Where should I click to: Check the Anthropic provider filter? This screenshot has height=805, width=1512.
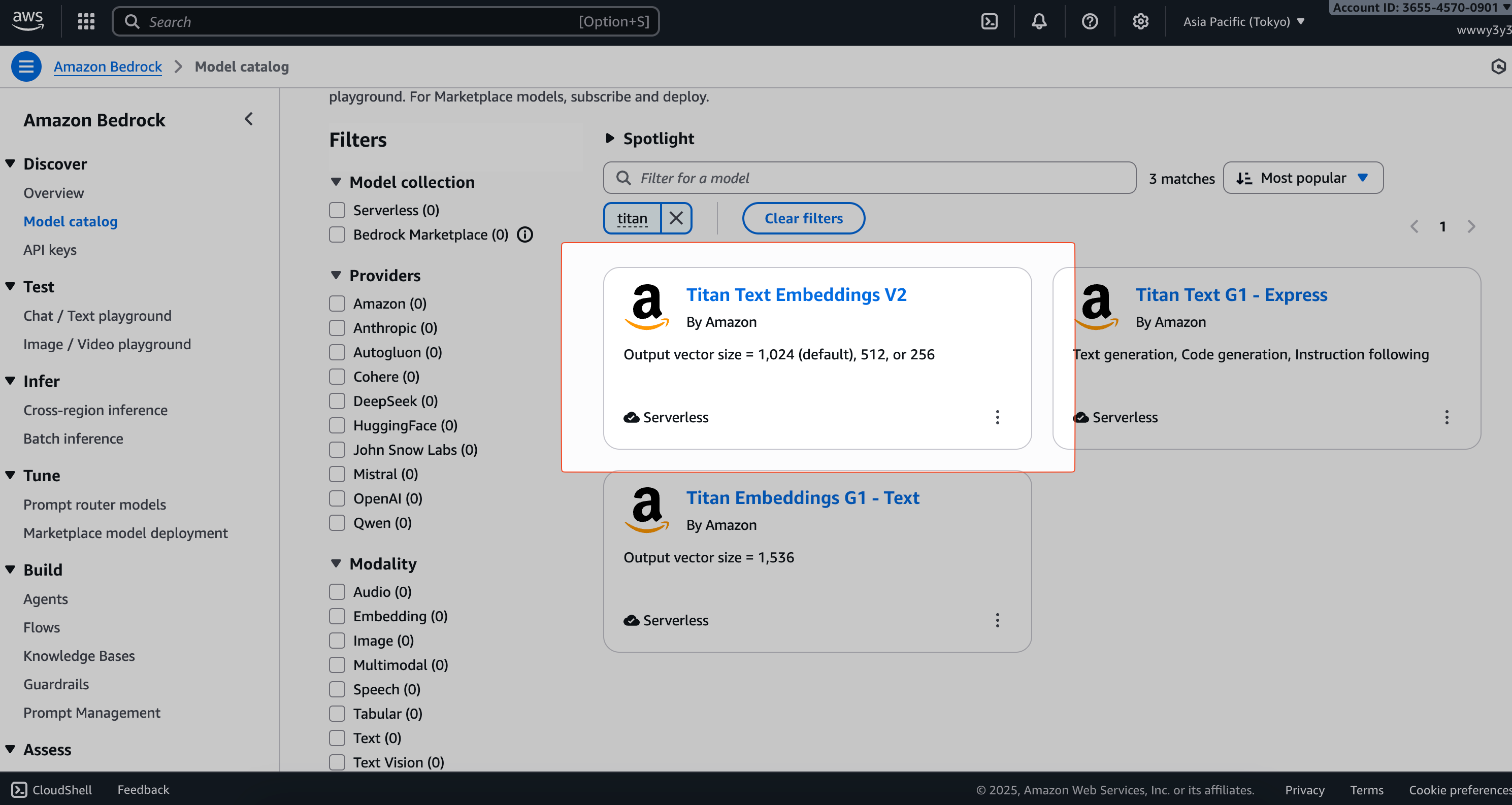(x=337, y=327)
